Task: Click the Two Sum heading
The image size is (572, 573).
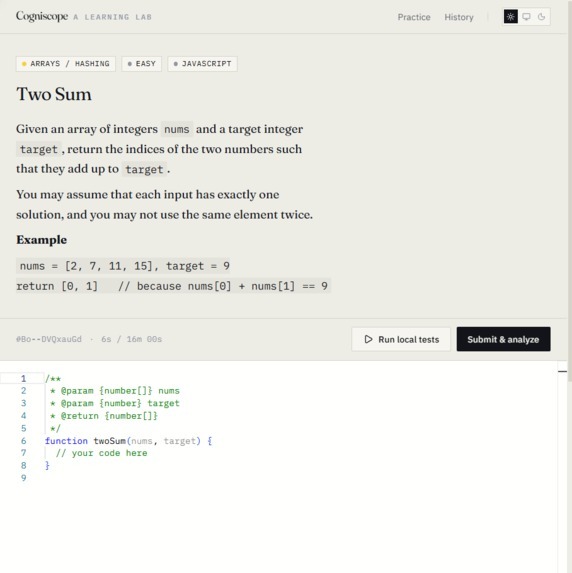Action: tap(54, 94)
